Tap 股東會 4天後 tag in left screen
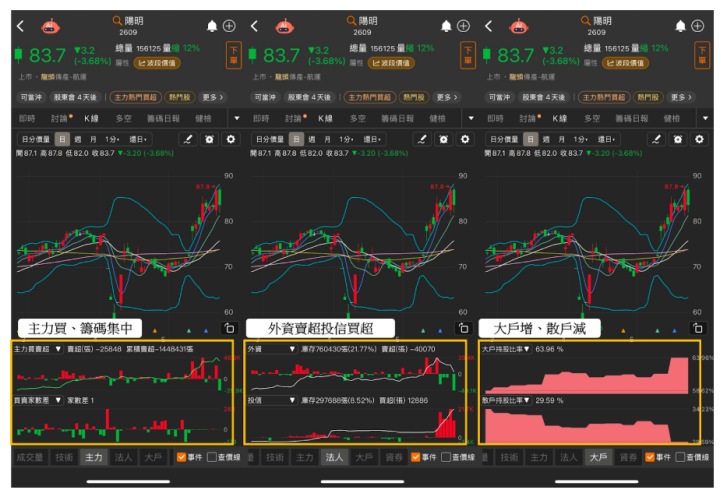Viewport: 720px width, 497px height. pyautogui.click(x=75, y=97)
